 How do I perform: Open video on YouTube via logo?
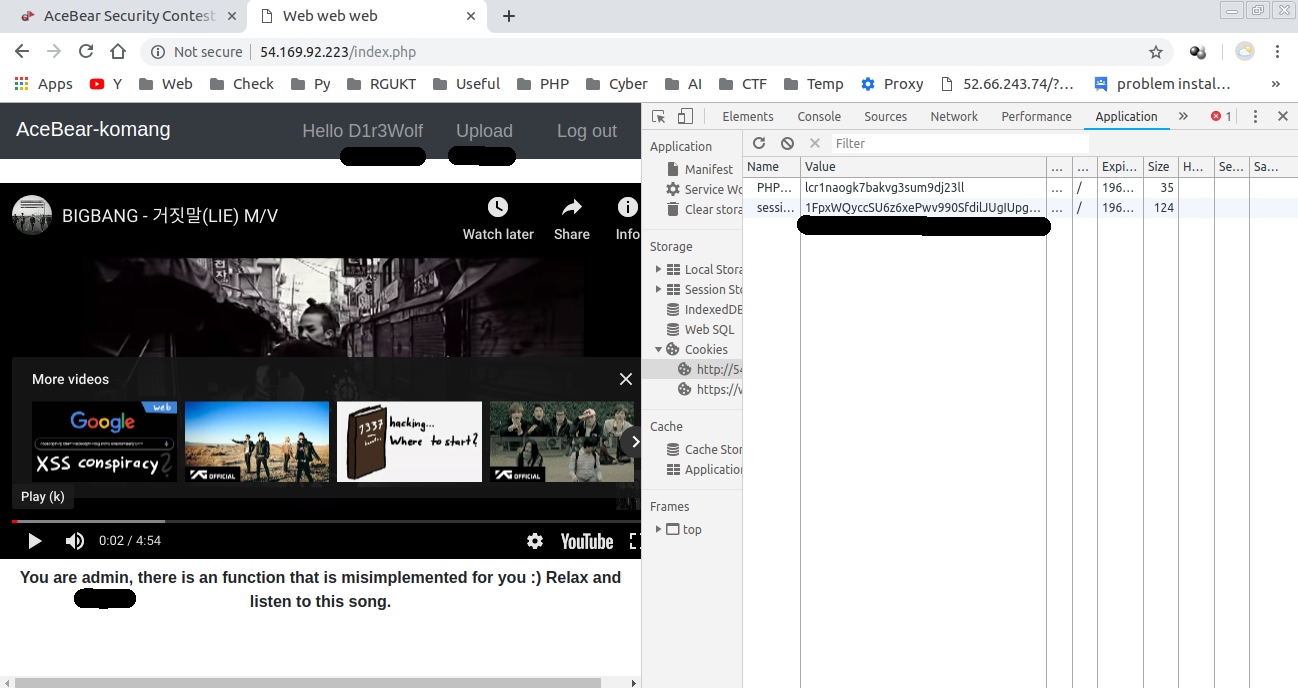pyautogui.click(x=587, y=541)
